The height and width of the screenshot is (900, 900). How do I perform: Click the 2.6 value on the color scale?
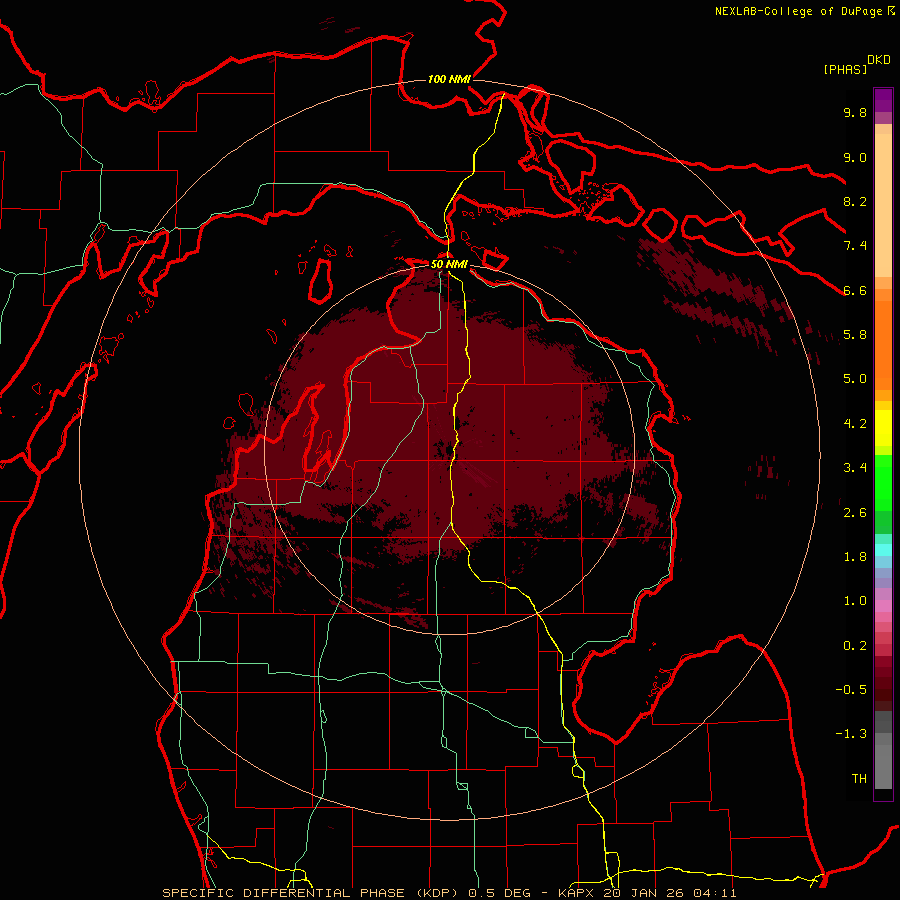click(x=855, y=513)
